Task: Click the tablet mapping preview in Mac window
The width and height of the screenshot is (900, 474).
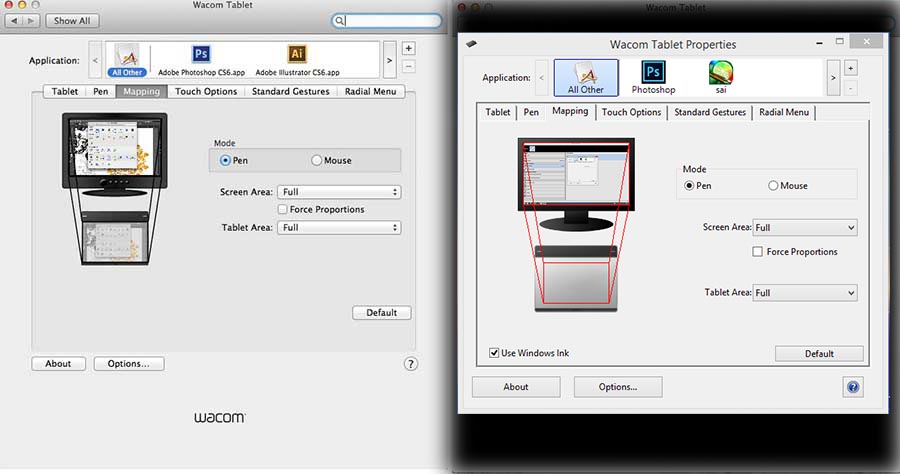Action: tap(115, 238)
